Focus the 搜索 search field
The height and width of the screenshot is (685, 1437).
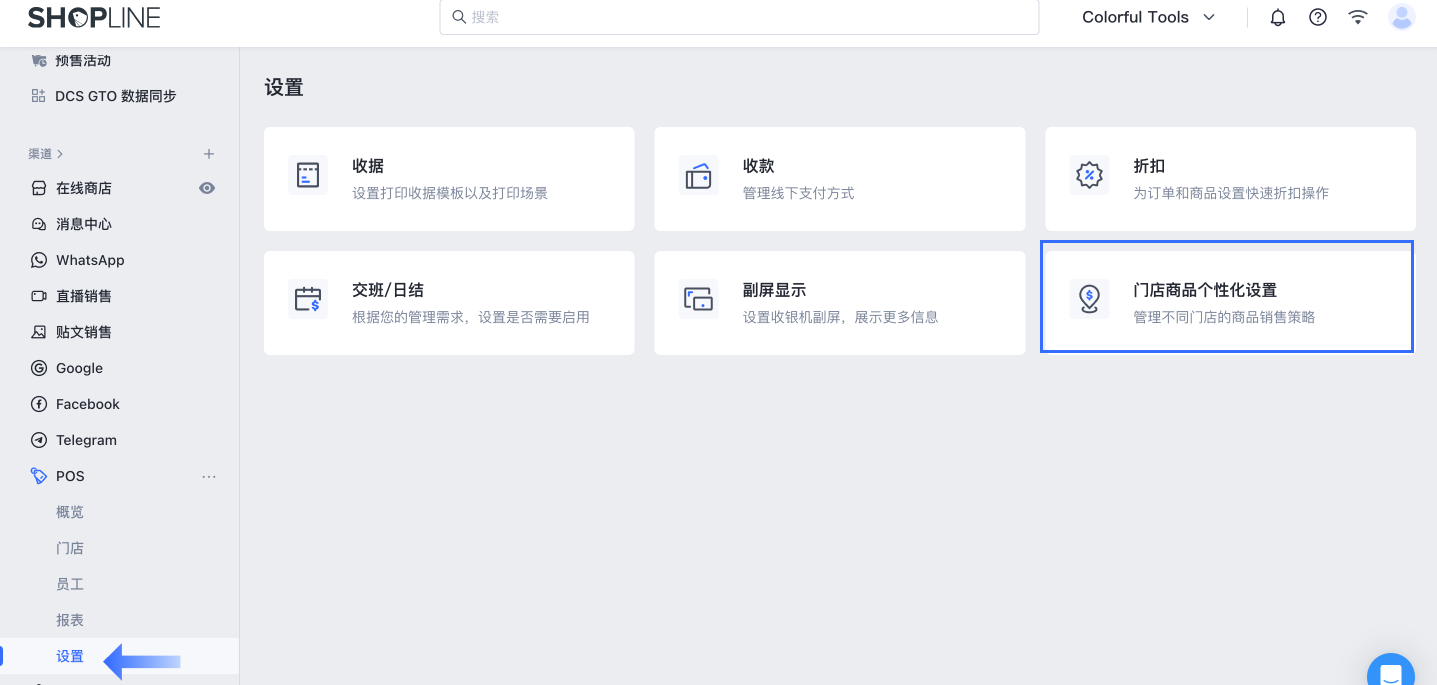[x=739, y=17]
